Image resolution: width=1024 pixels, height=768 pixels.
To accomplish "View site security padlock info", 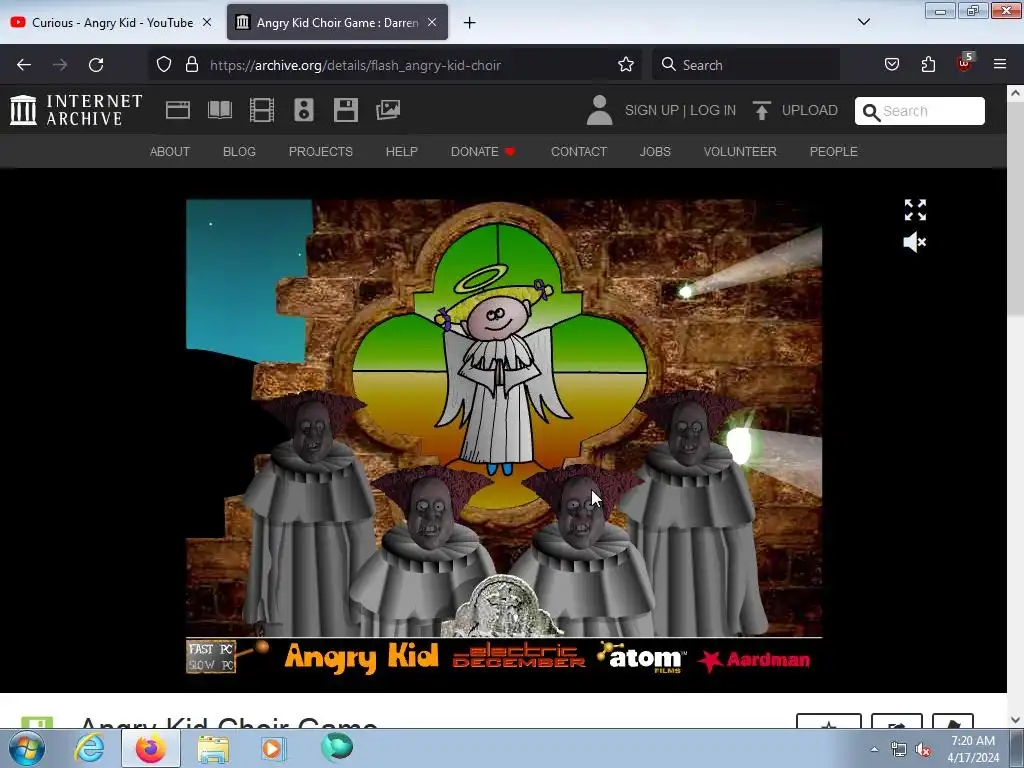I will point(191,65).
